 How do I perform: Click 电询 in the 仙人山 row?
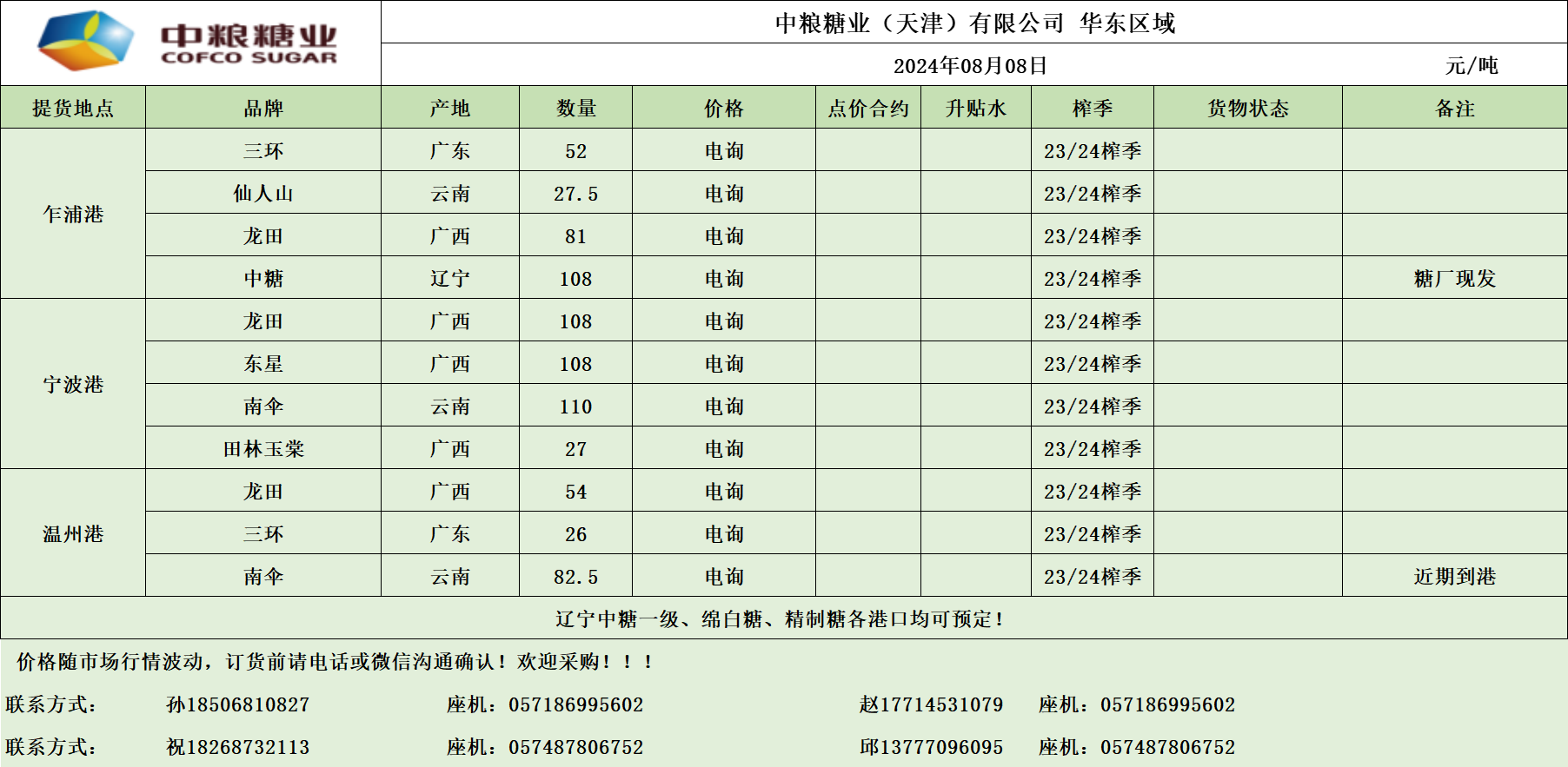click(724, 194)
